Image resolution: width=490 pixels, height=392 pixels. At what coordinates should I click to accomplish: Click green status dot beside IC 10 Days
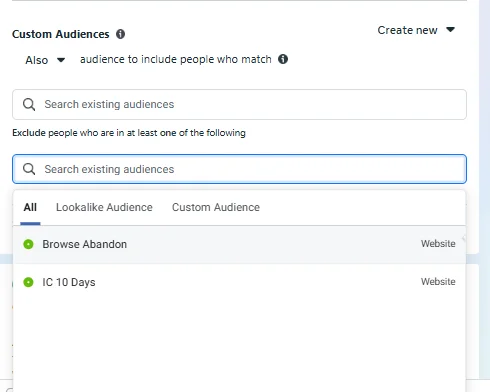click(28, 282)
